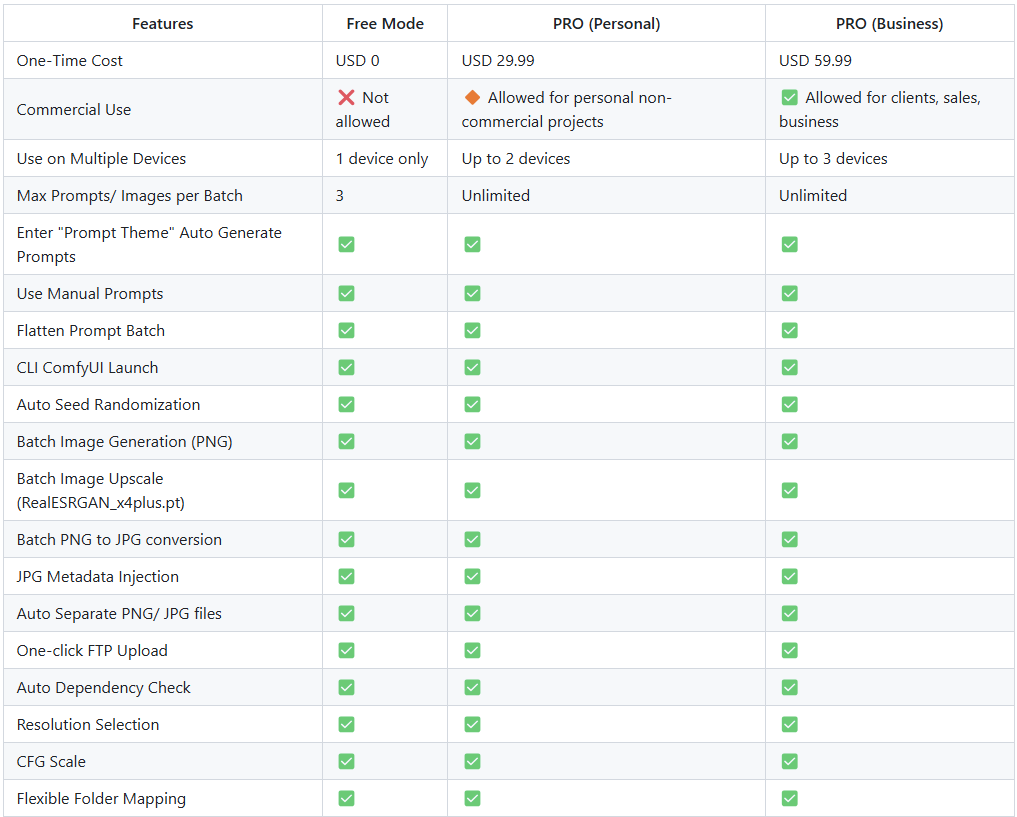Viewport: 1017px width, 817px height.
Task: Click the Up to 3 devices cell
Action: point(833,159)
